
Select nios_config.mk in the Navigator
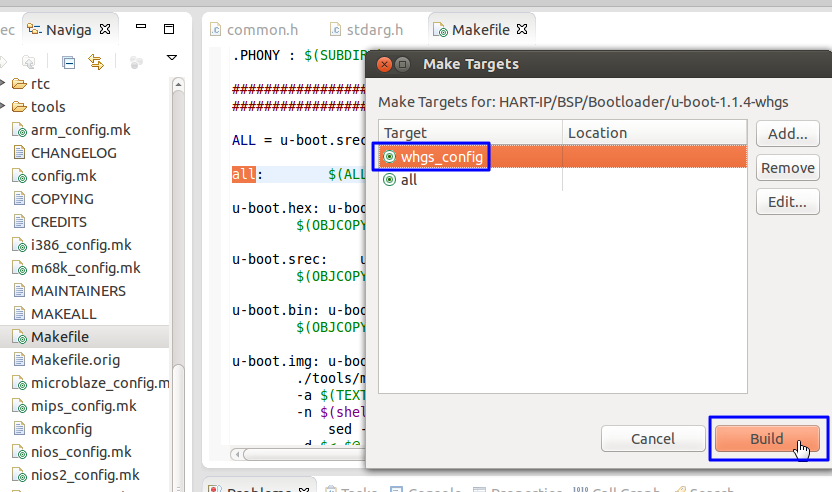coord(81,452)
